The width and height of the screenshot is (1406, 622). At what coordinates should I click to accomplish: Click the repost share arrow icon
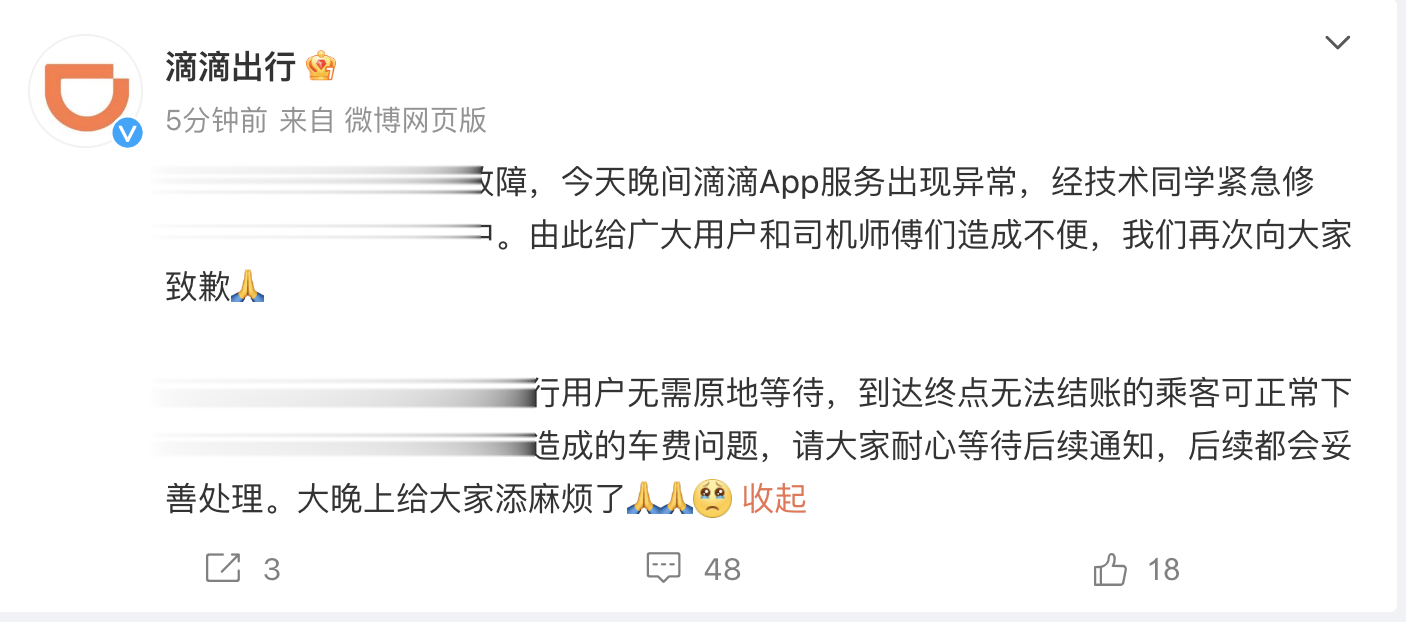click(x=223, y=568)
